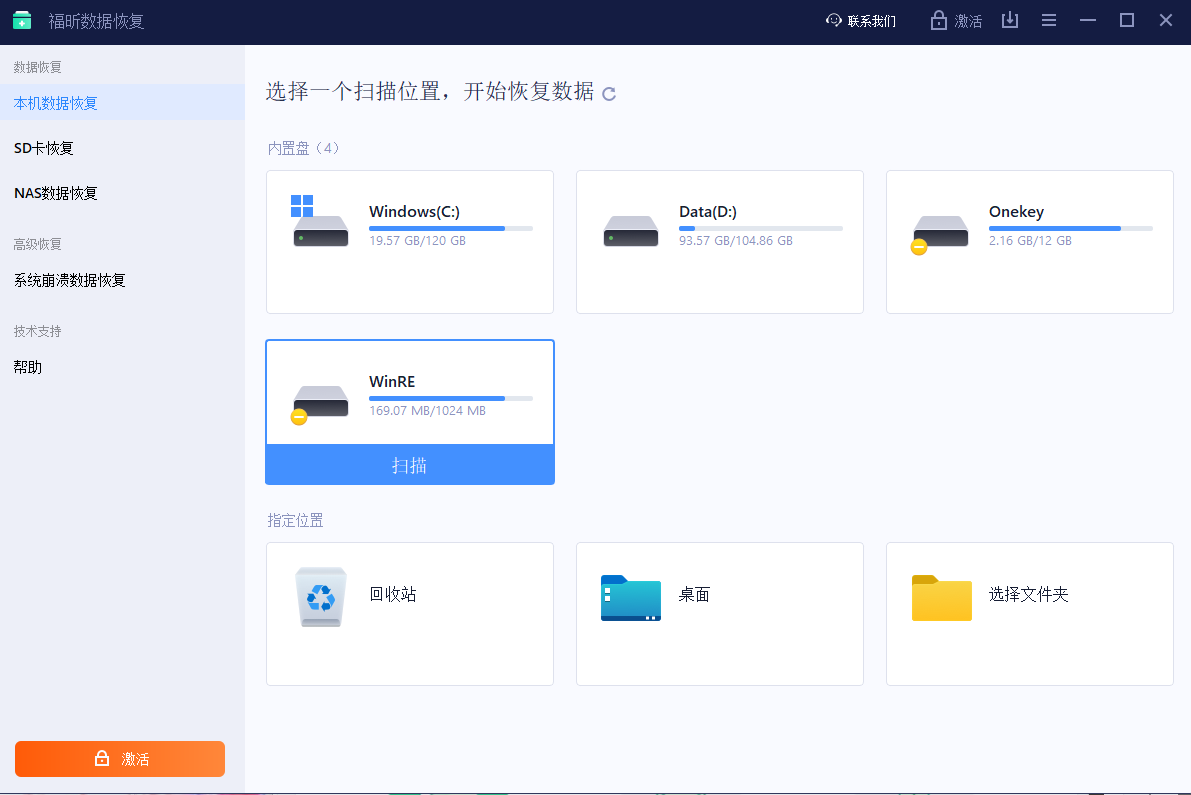
Task: Select the Windows(C:) drive name
Action: [414, 212]
